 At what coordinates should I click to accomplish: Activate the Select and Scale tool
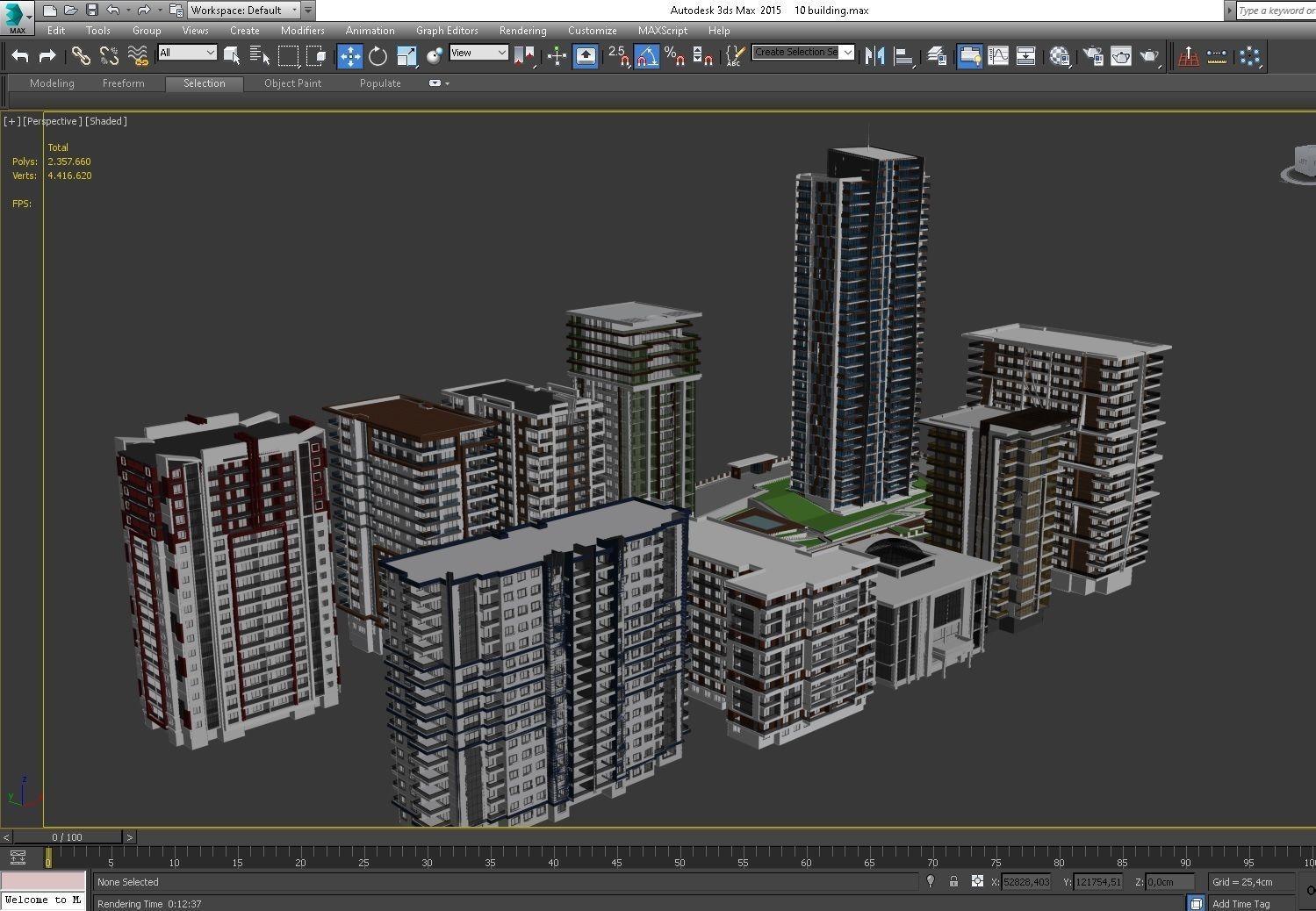[x=406, y=56]
